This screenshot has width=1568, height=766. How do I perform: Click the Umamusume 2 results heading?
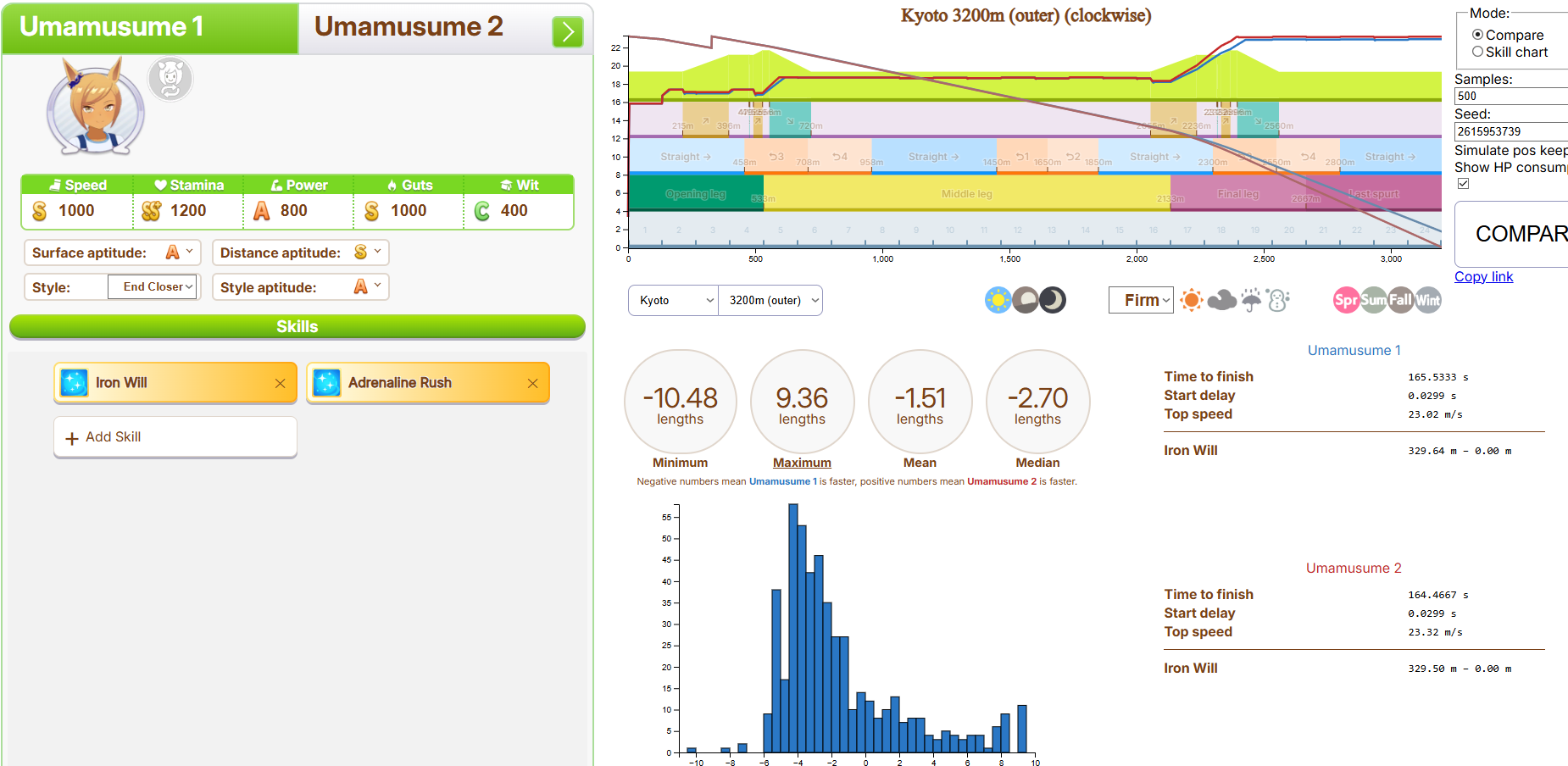[1354, 568]
